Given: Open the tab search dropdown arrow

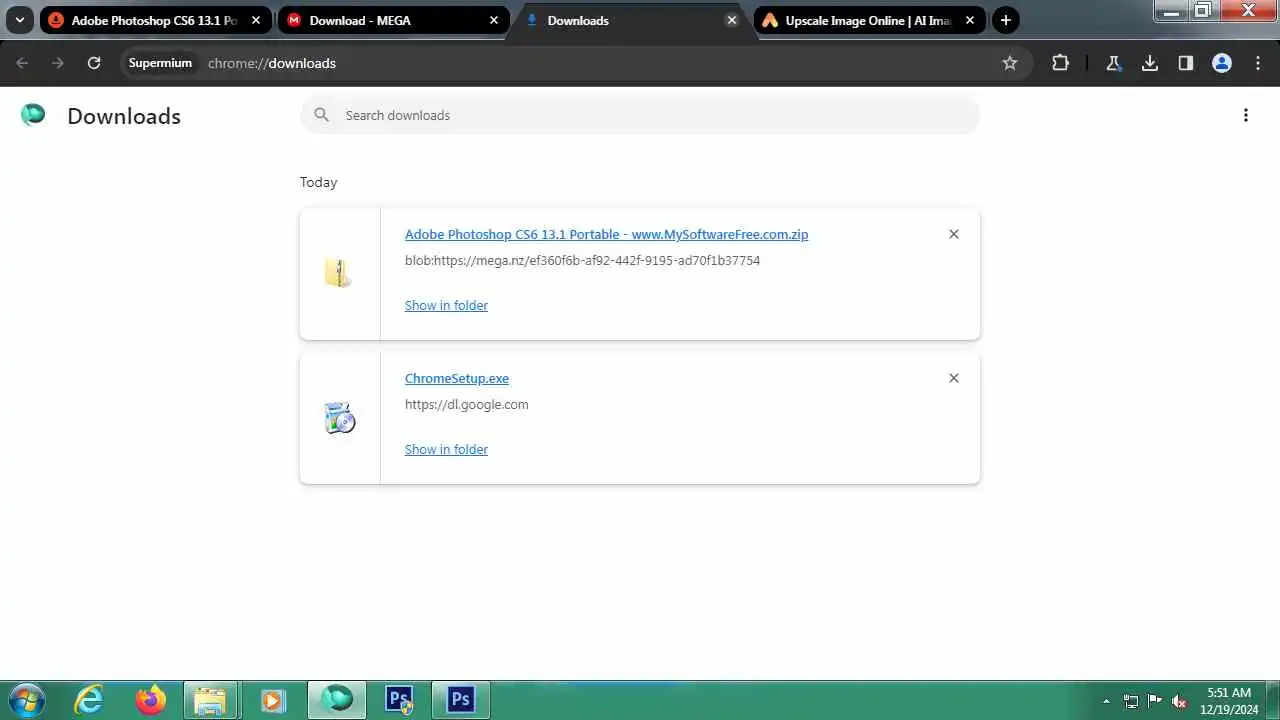Looking at the screenshot, I should coord(19,20).
